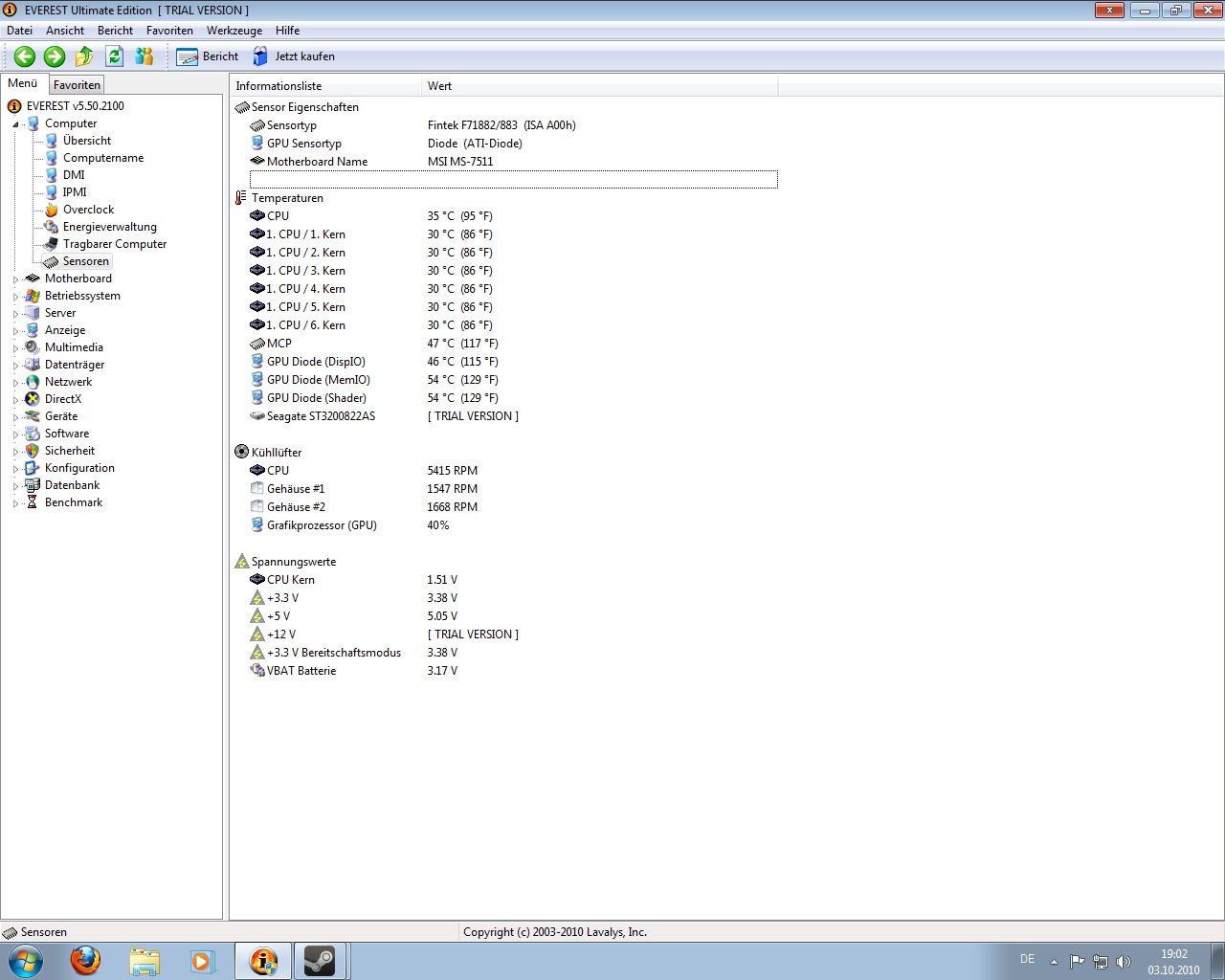The height and width of the screenshot is (980, 1225).
Task: Select Übersicht in the tree
Action: 87,141
